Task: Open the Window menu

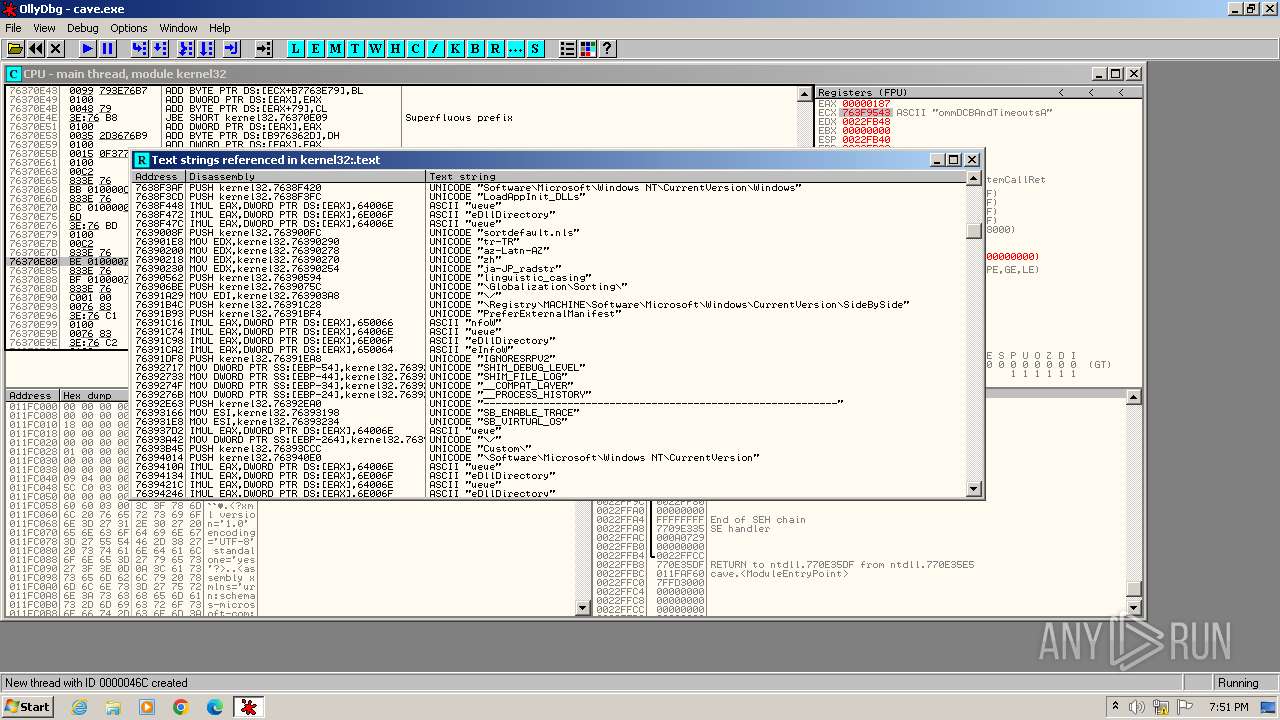Action: pyautogui.click(x=179, y=28)
